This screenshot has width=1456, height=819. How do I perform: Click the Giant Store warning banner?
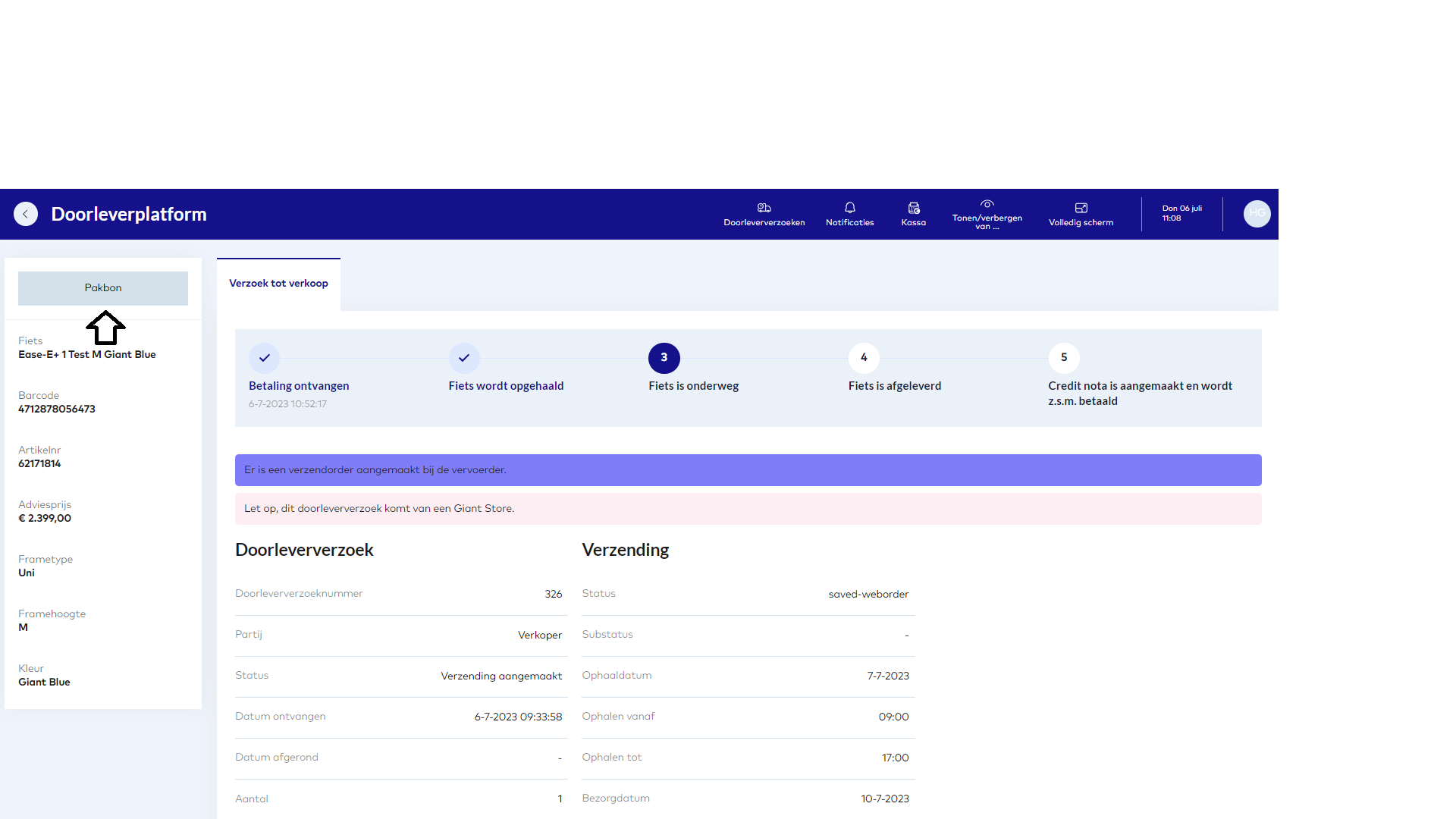click(x=748, y=509)
